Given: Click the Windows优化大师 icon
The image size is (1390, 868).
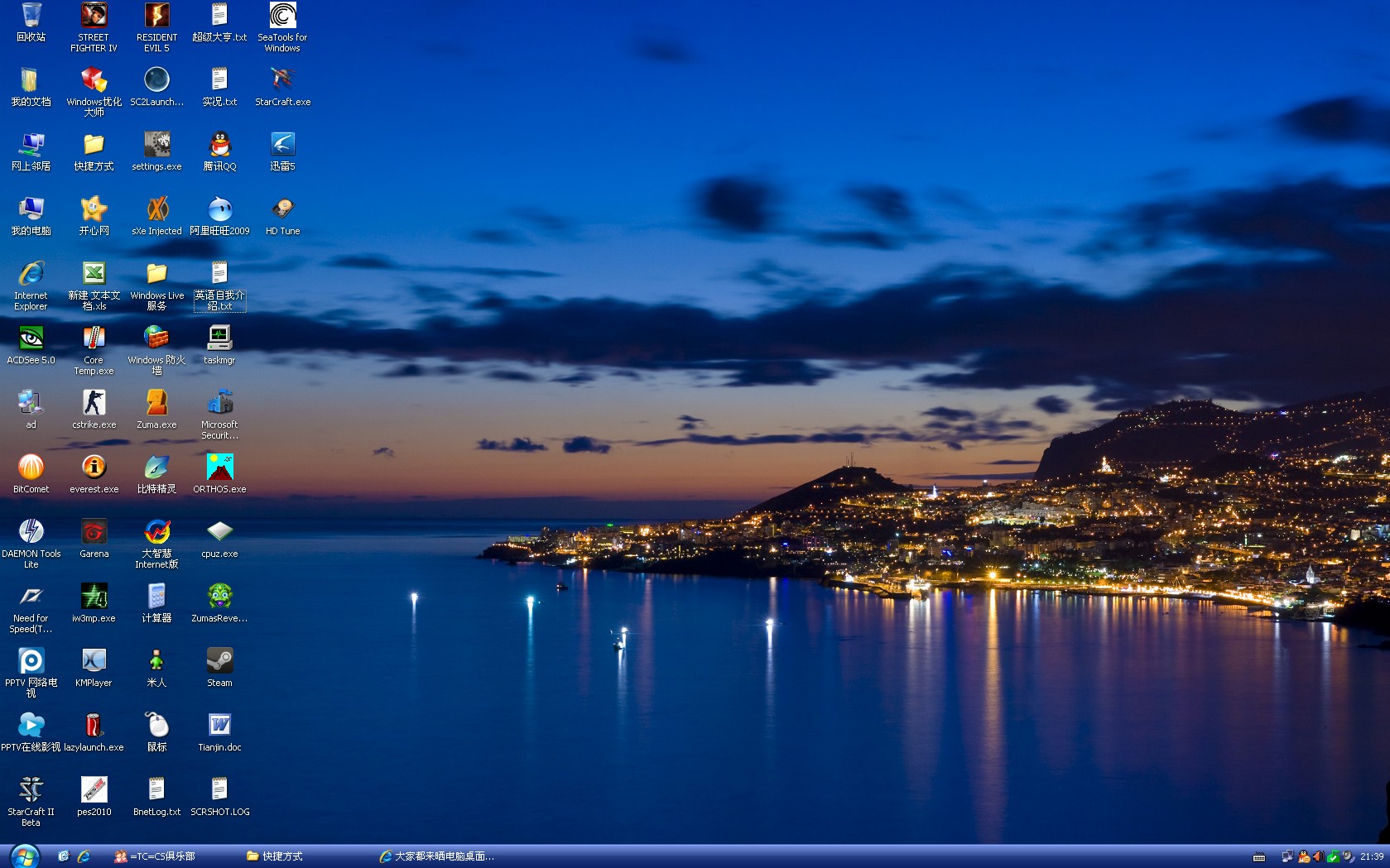Looking at the screenshot, I should (x=94, y=92).
